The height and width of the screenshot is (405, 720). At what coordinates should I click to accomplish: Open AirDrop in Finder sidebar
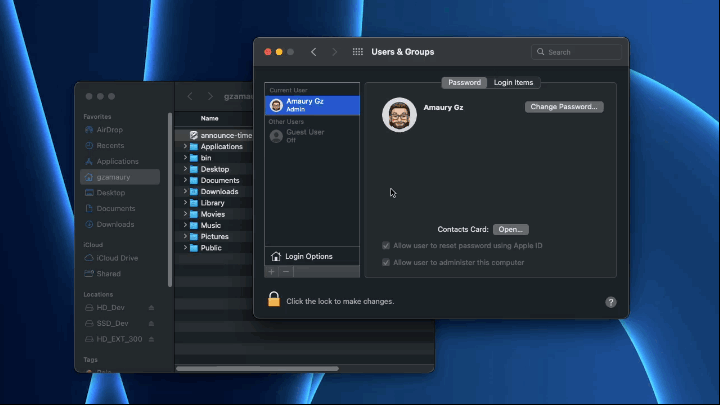point(120,130)
